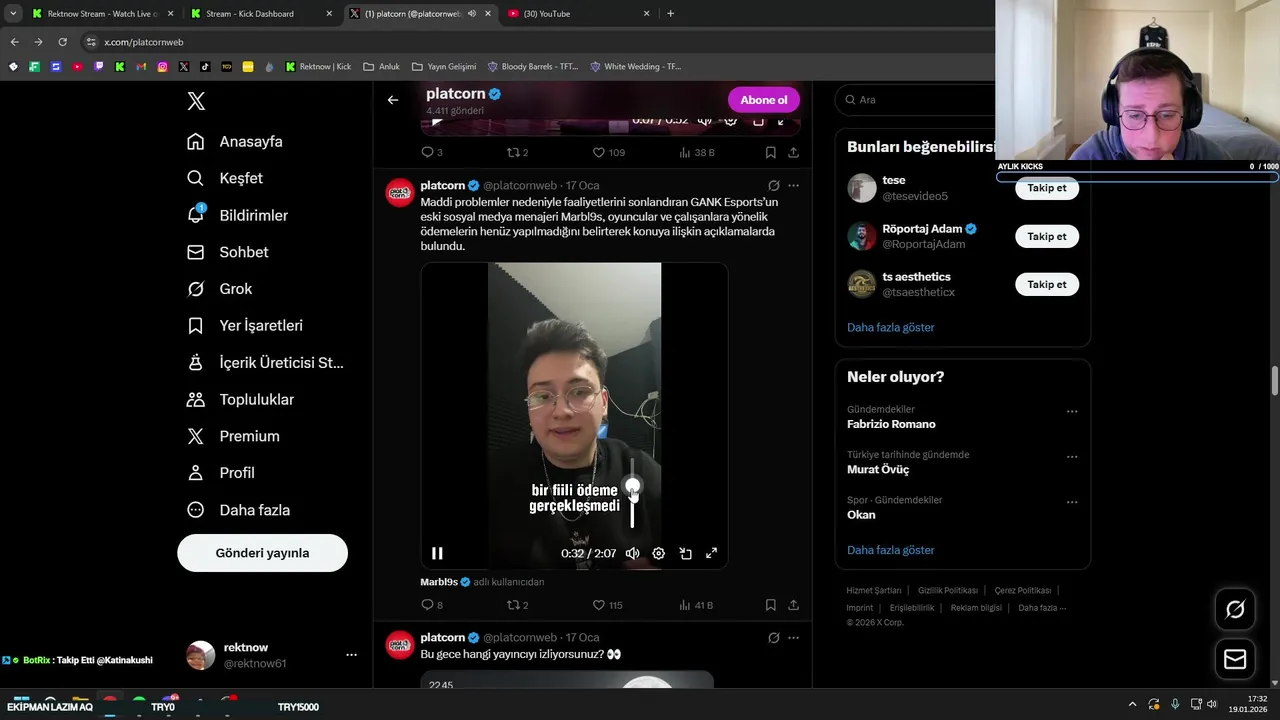Screen dimensions: 1280x720
Task: Like the post with 109 likes
Action: [x=608, y=153]
